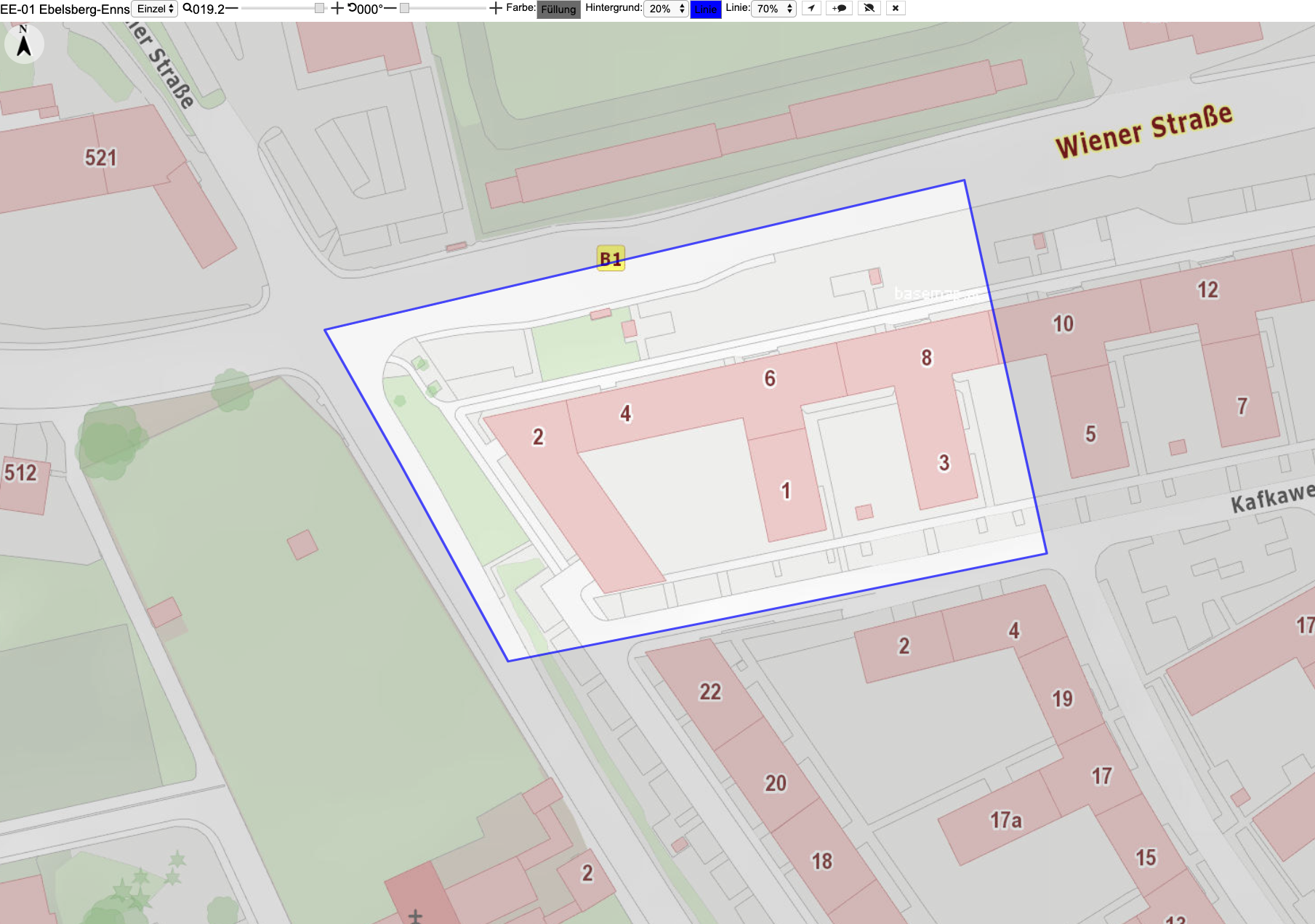The image size is (1315, 924).
Task: Click the yellow B1 road marker
Action: (x=611, y=258)
